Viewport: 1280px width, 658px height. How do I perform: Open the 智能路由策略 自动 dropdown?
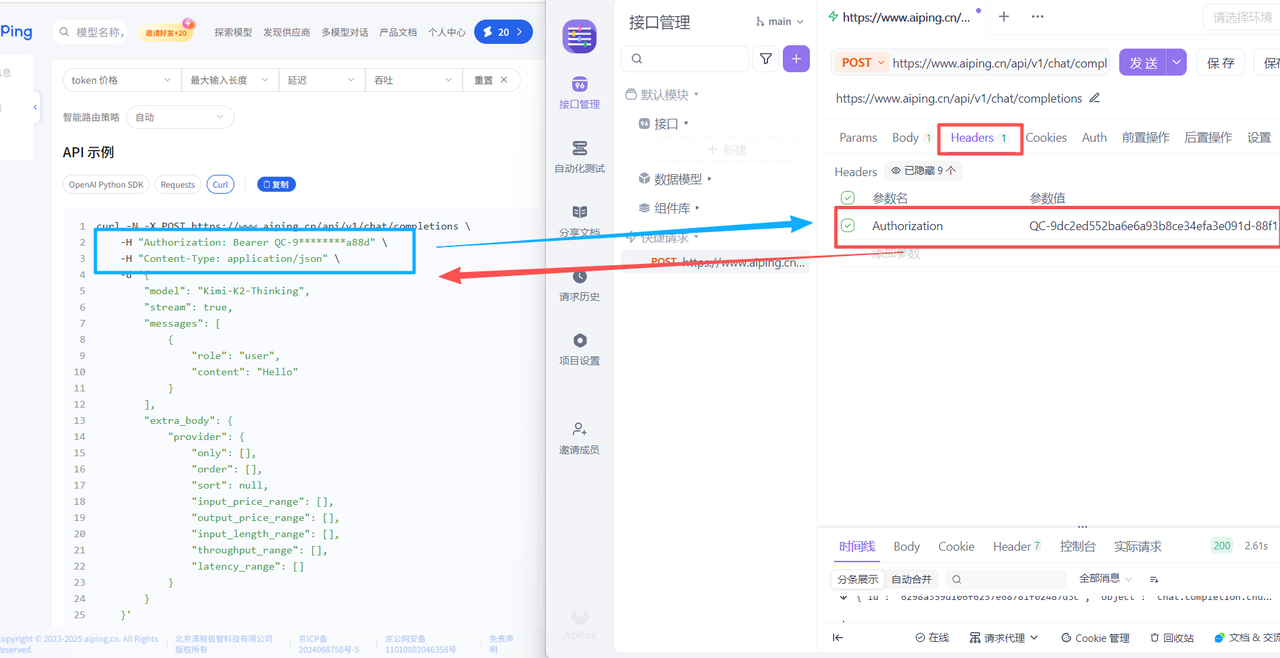[x=180, y=117]
